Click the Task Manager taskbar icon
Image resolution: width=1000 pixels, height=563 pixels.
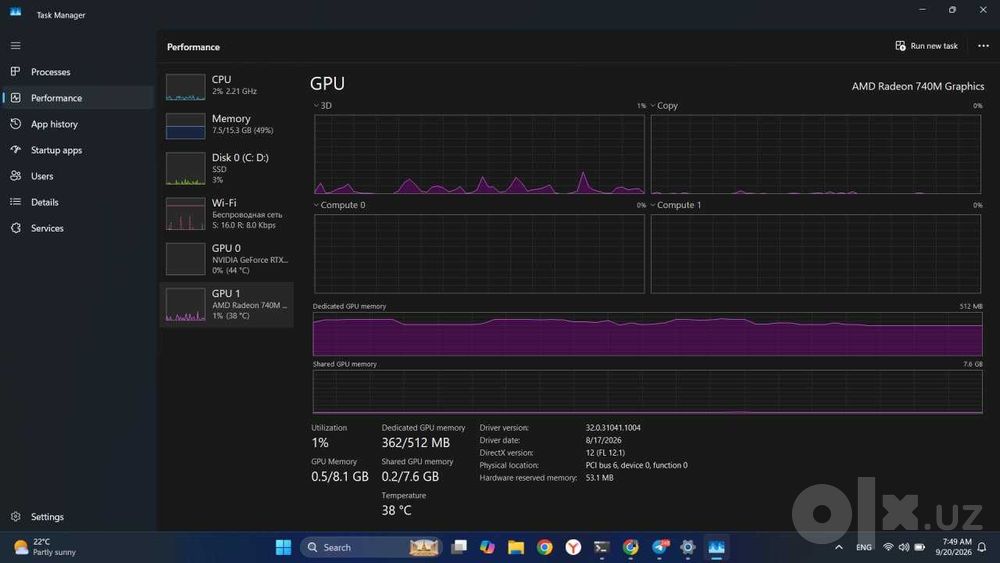(716, 547)
